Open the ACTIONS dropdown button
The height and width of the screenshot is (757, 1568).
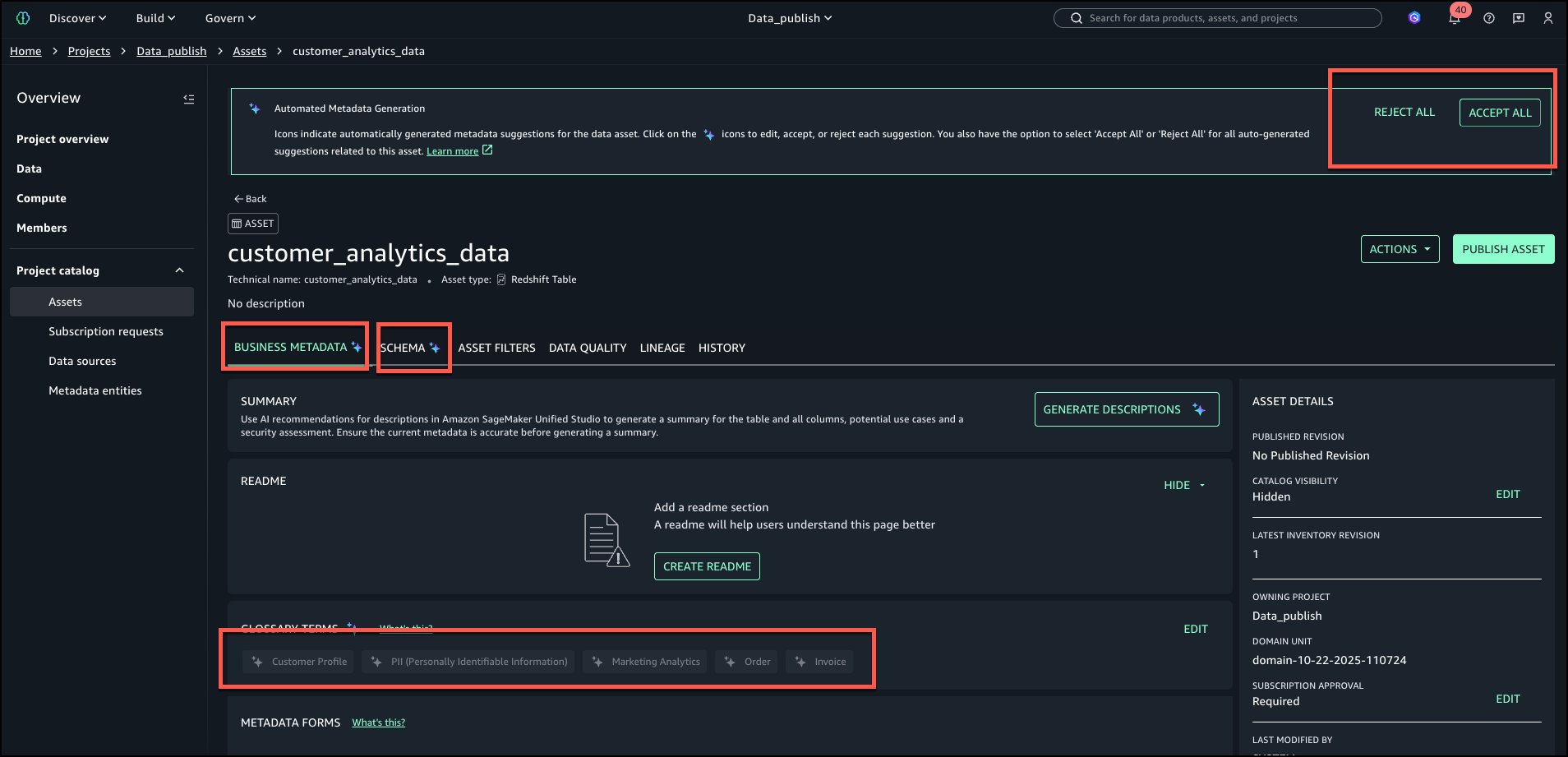[1399, 249]
